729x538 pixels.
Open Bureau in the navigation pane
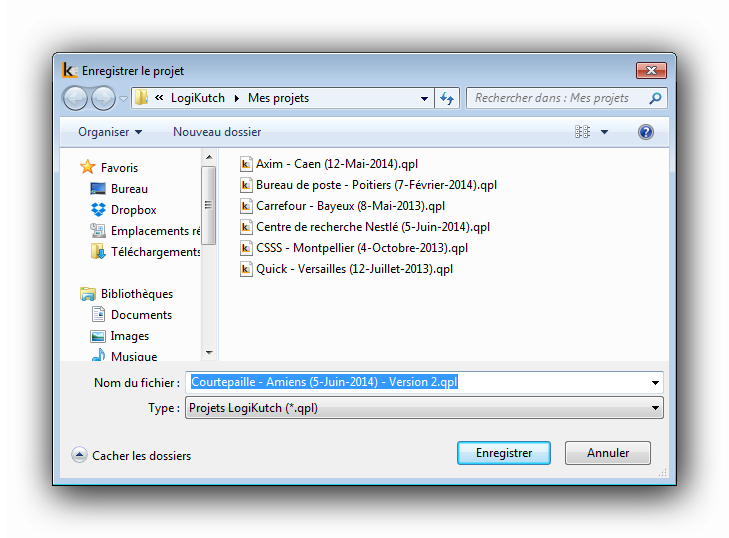129,189
